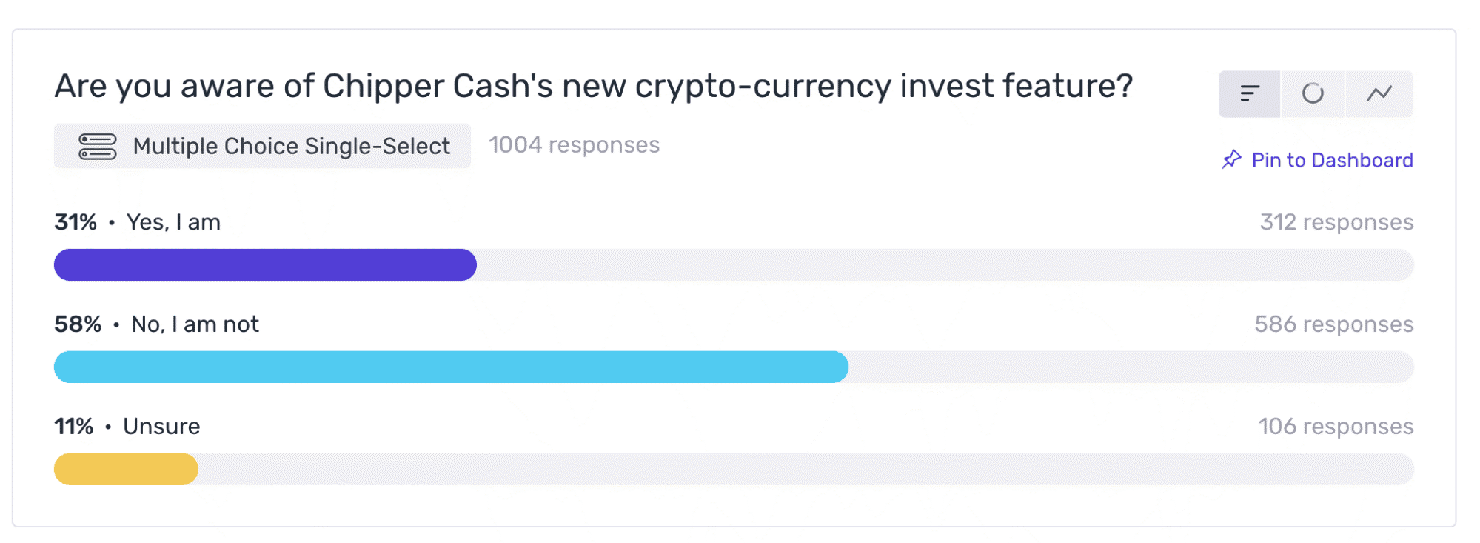Switch to line trend chart view
1480x543 pixels.
tap(1380, 94)
